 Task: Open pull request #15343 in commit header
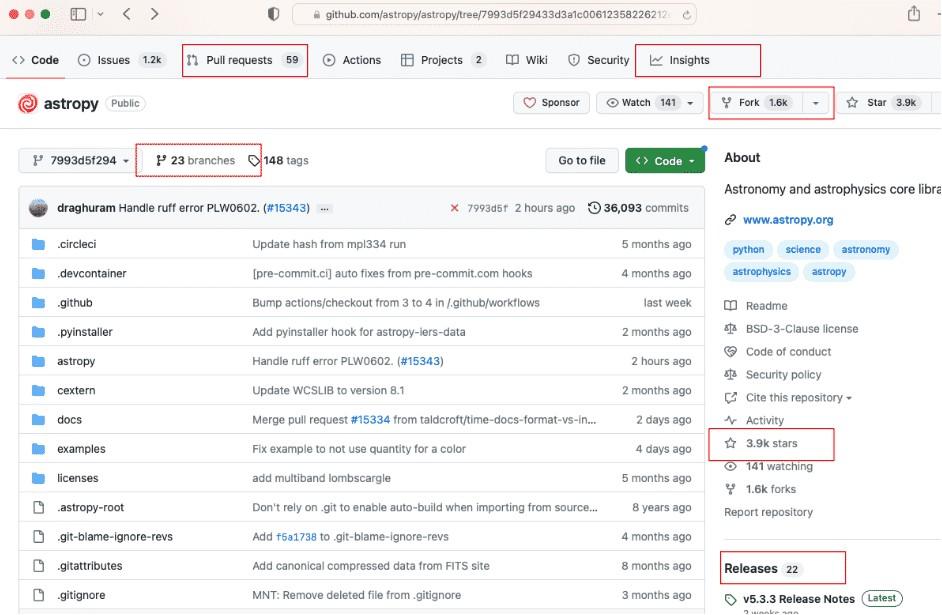[286, 208]
